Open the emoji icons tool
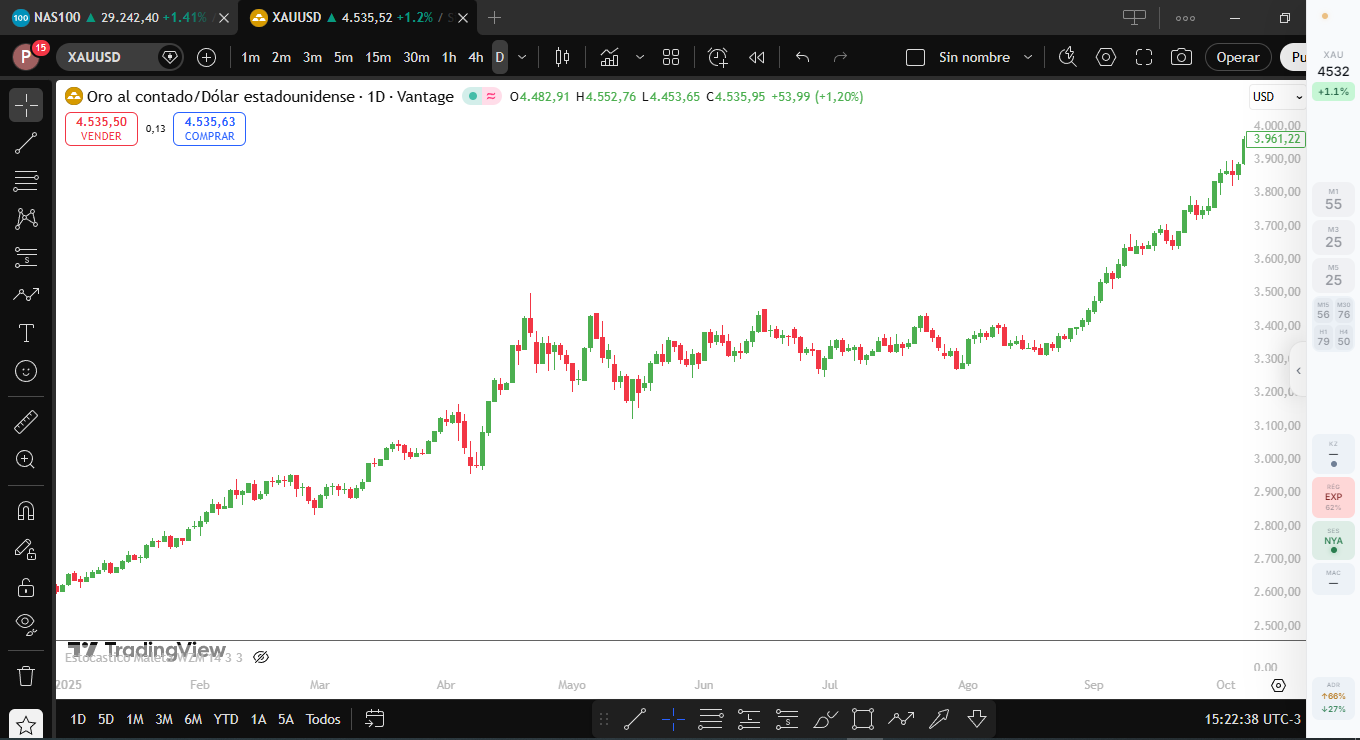 click(26, 371)
